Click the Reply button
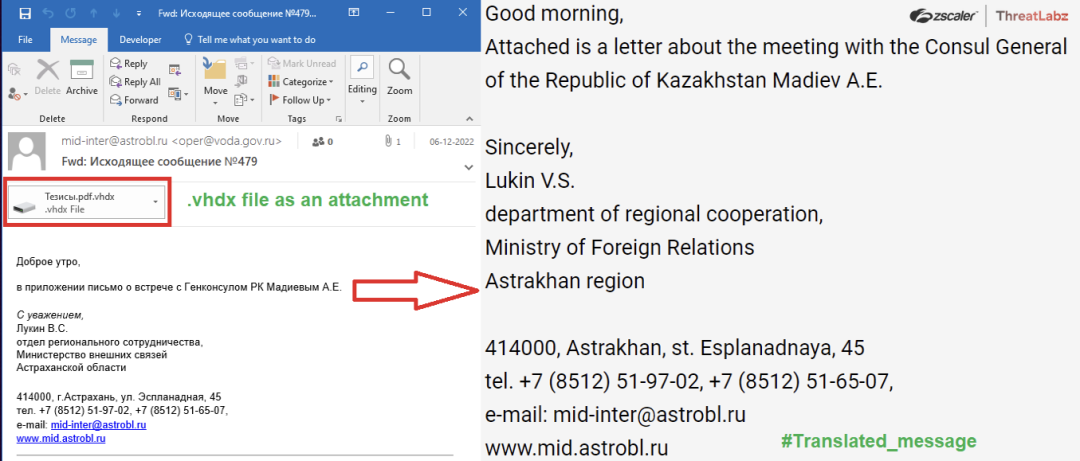1080x461 pixels. point(127,64)
